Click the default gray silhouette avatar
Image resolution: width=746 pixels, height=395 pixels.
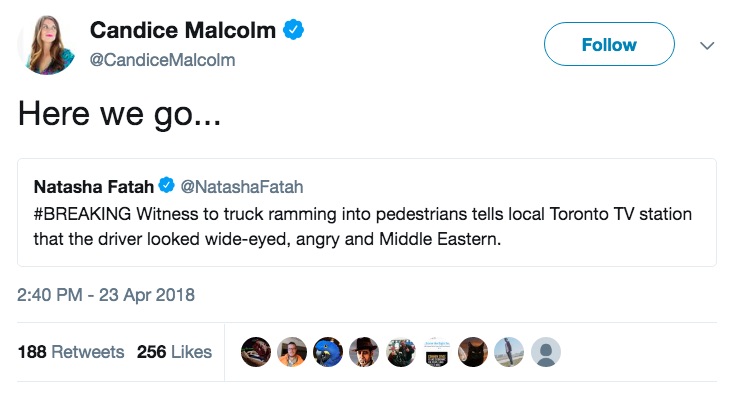[x=546, y=352]
